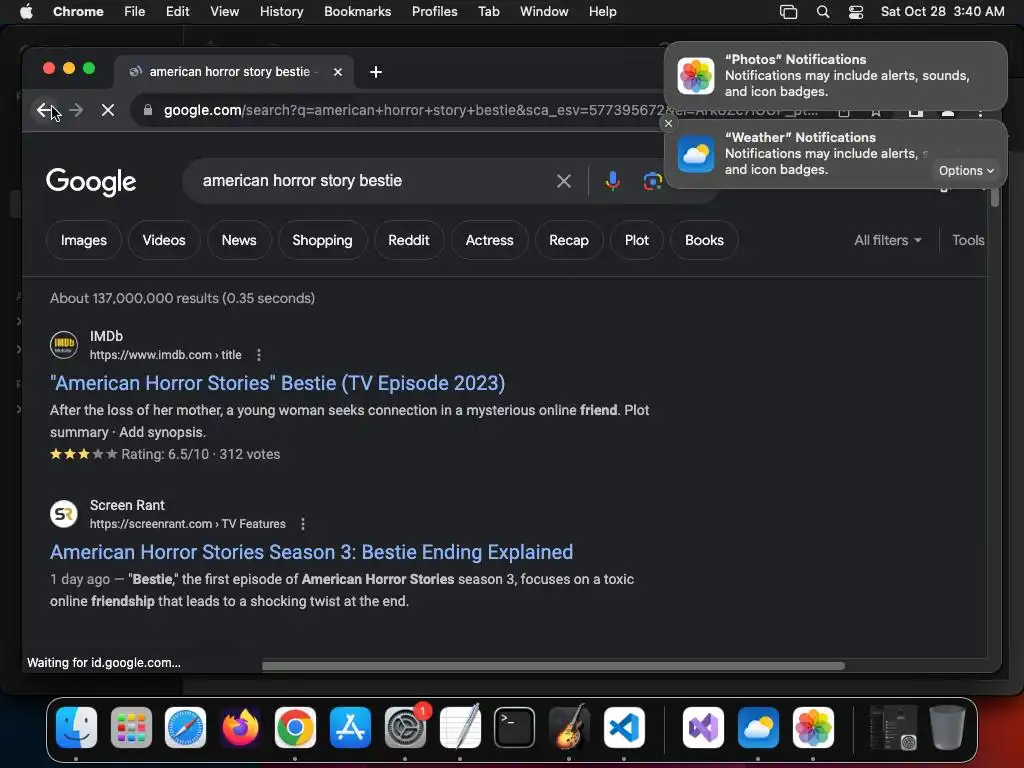Select the Reddit filter chip
The height and width of the screenshot is (768, 1024).
click(409, 240)
